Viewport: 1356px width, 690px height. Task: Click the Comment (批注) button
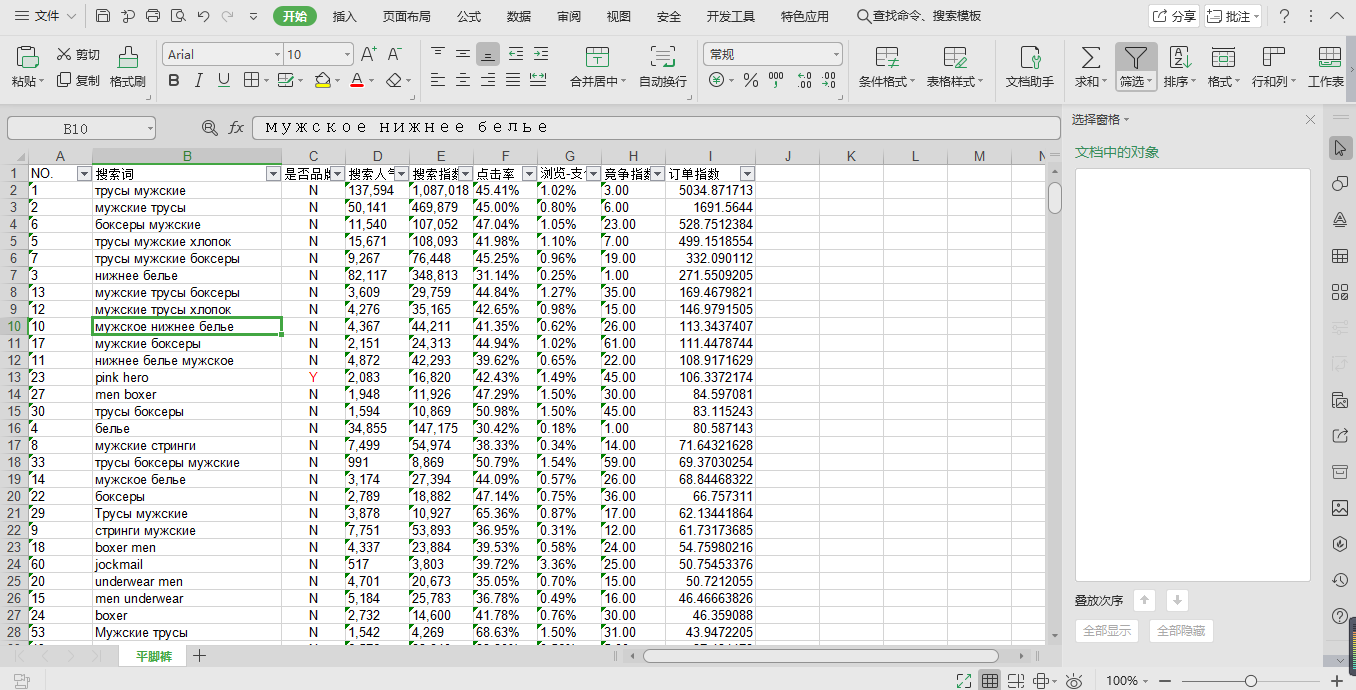pyautogui.click(x=1232, y=16)
